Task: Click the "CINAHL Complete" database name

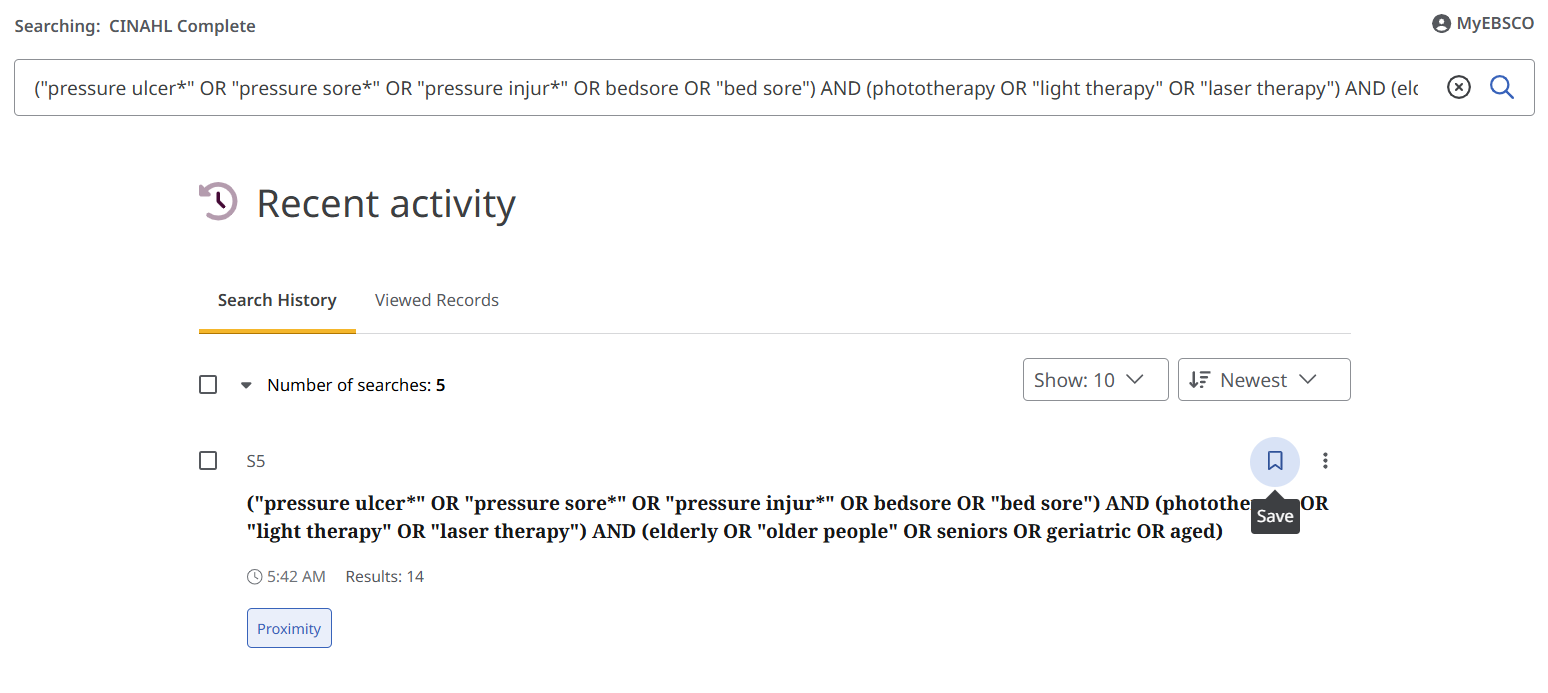Action: 182,26
